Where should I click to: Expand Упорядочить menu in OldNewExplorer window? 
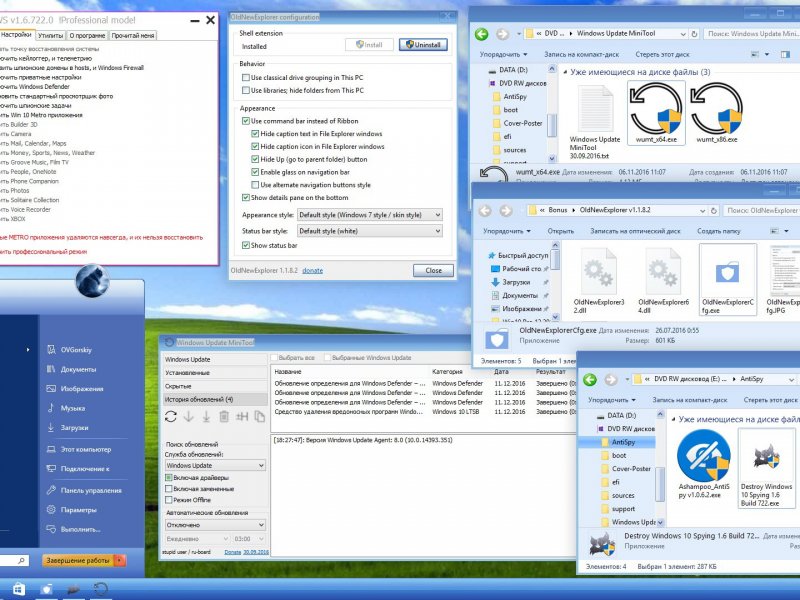(507, 231)
